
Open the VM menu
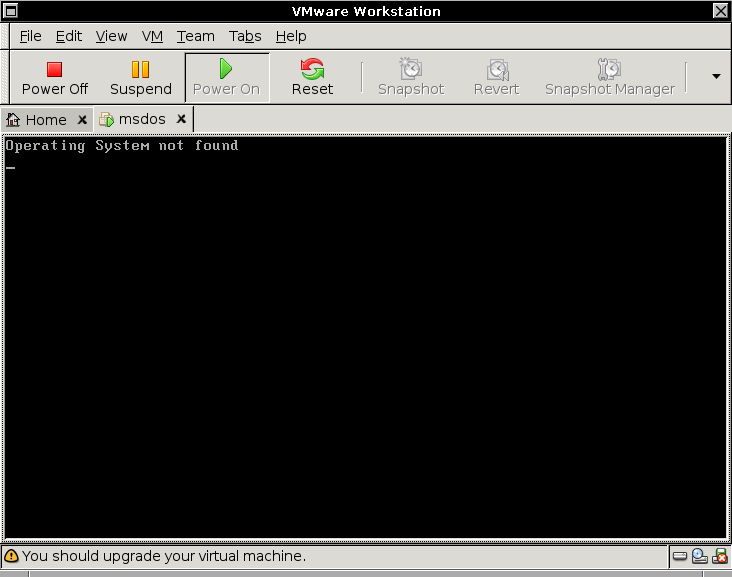click(x=152, y=36)
